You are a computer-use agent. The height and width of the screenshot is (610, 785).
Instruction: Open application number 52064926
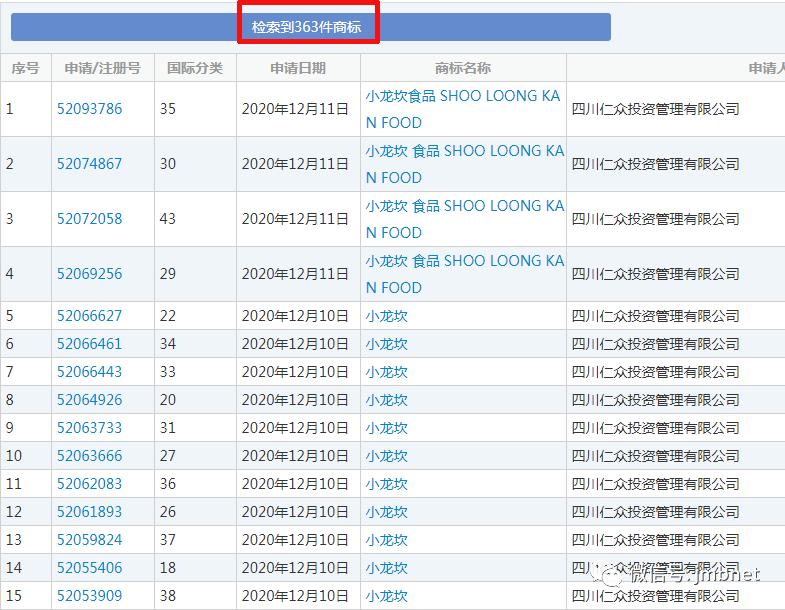click(x=89, y=400)
